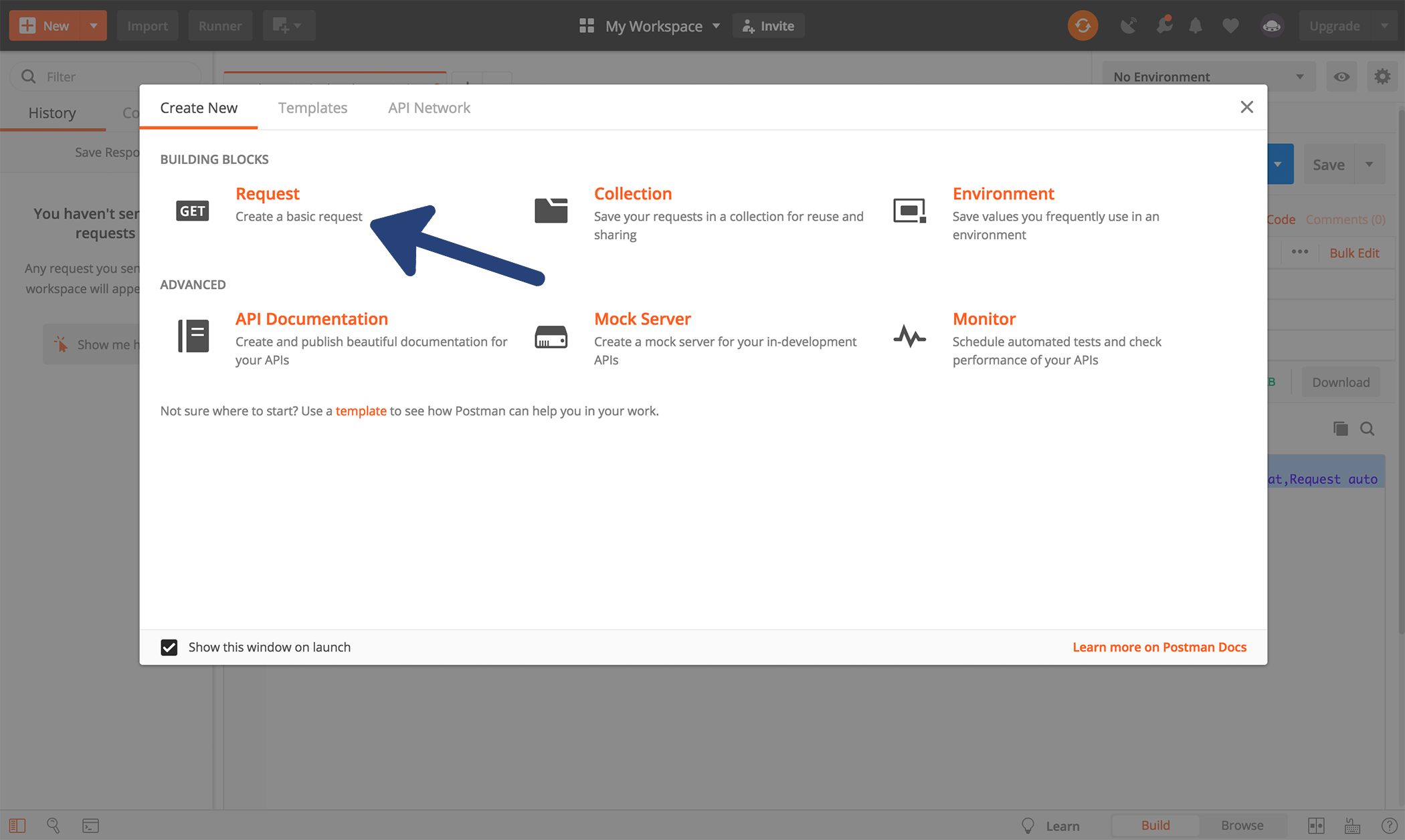Click the Mock Server icon
This screenshot has height=840, width=1405.
[x=551, y=336]
